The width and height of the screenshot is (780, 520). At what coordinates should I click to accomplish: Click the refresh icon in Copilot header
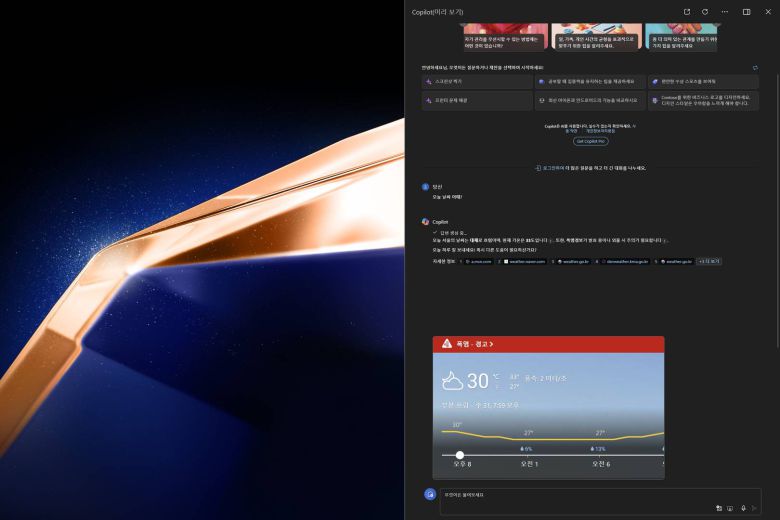705,12
